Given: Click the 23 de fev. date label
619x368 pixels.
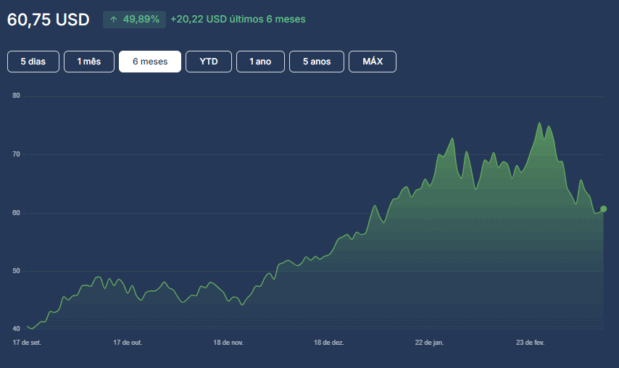Looking at the screenshot, I should [x=530, y=342].
